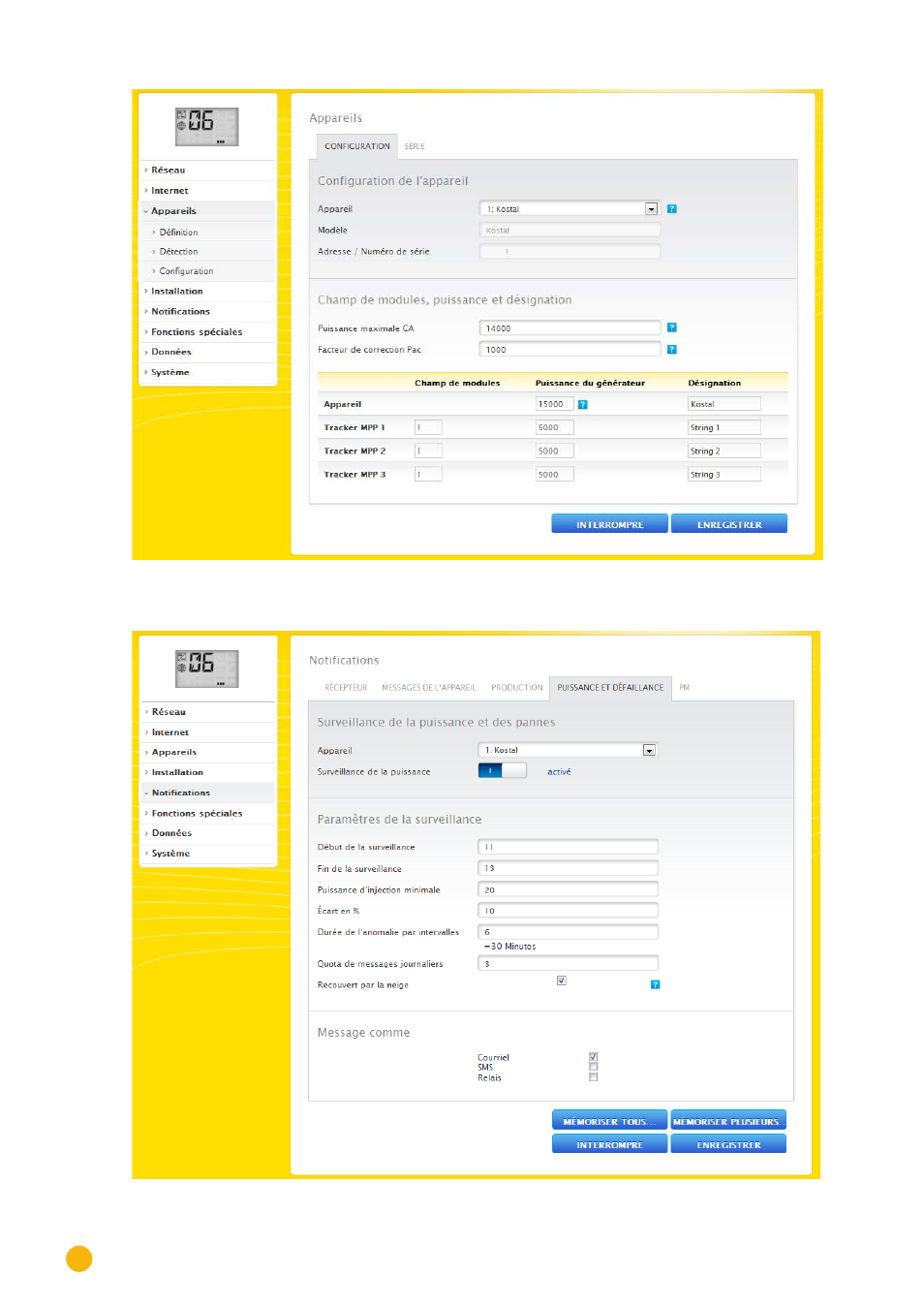The width and height of the screenshot is (924, 1307).
Task: Open Installation in the lower sidebar
Action: [177, 772]
